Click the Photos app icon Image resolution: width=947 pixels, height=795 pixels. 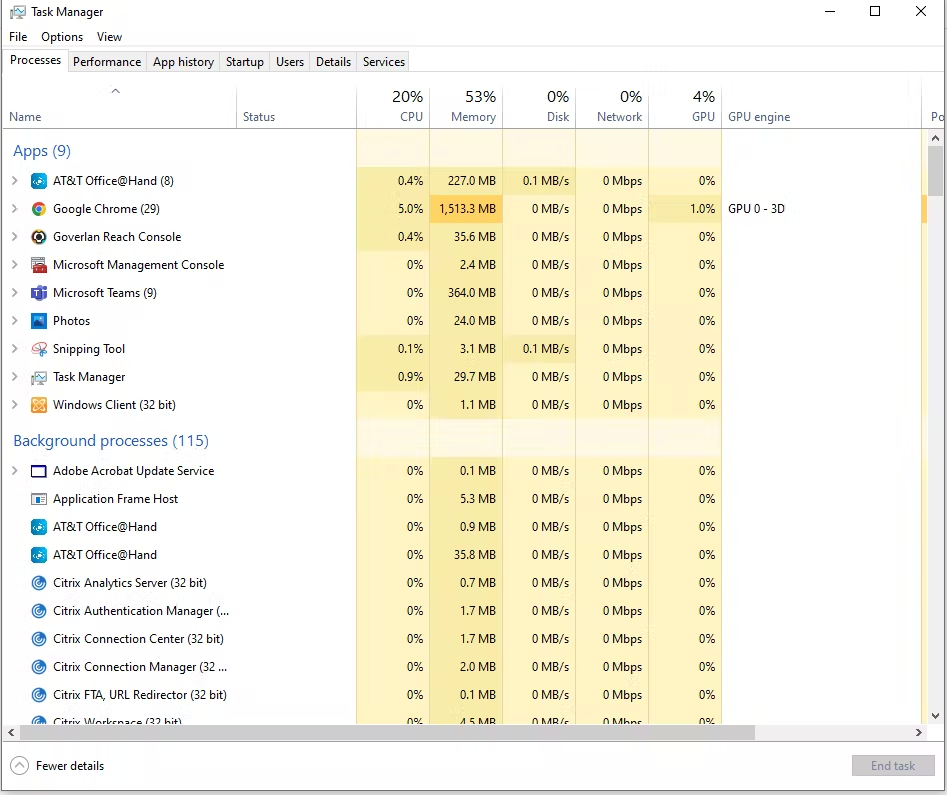click(39, 321)
